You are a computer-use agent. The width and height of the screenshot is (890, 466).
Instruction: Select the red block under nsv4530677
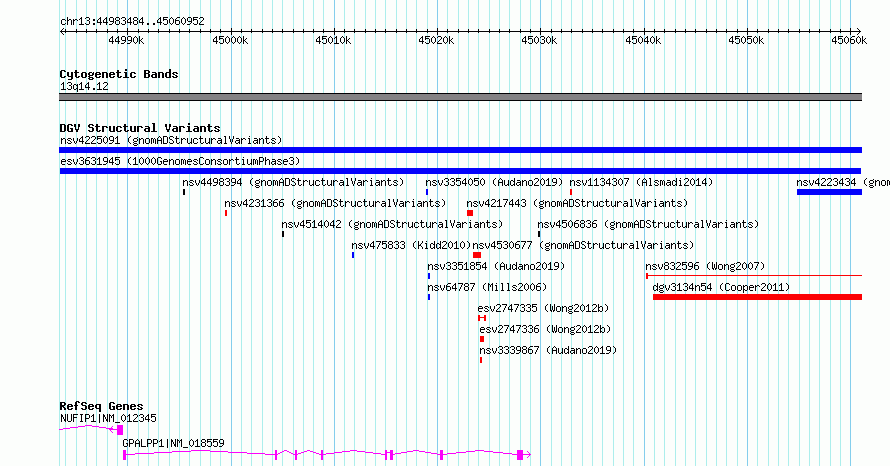(x=477, y=255)
